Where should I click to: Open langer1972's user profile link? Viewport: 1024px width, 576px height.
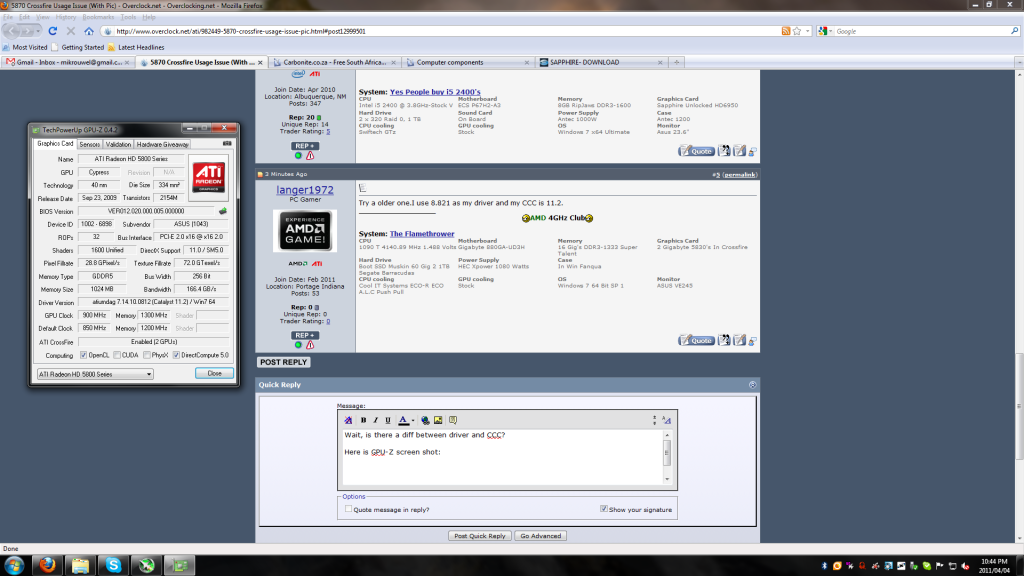pos(304,189)
